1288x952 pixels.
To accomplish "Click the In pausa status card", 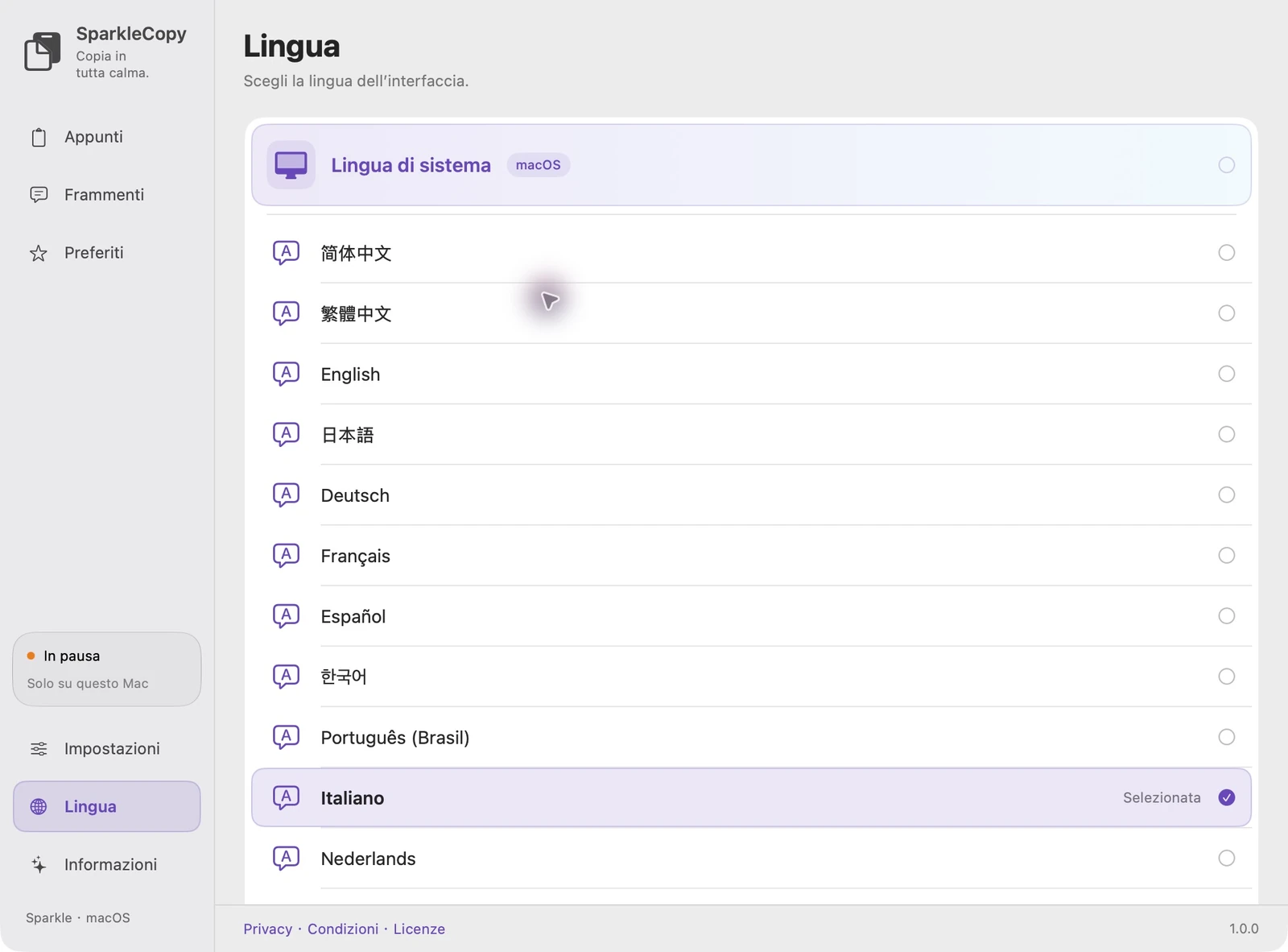I will [x=107, y=669].
